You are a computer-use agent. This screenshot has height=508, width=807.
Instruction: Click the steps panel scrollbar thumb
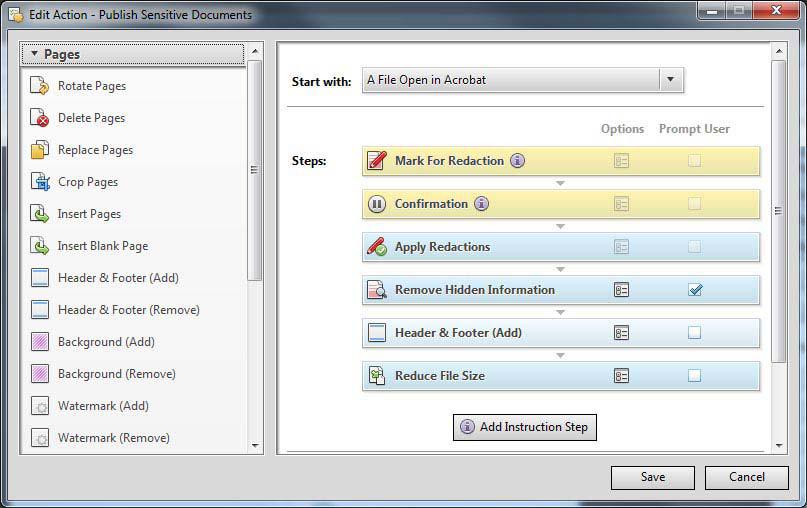[778, 211]
